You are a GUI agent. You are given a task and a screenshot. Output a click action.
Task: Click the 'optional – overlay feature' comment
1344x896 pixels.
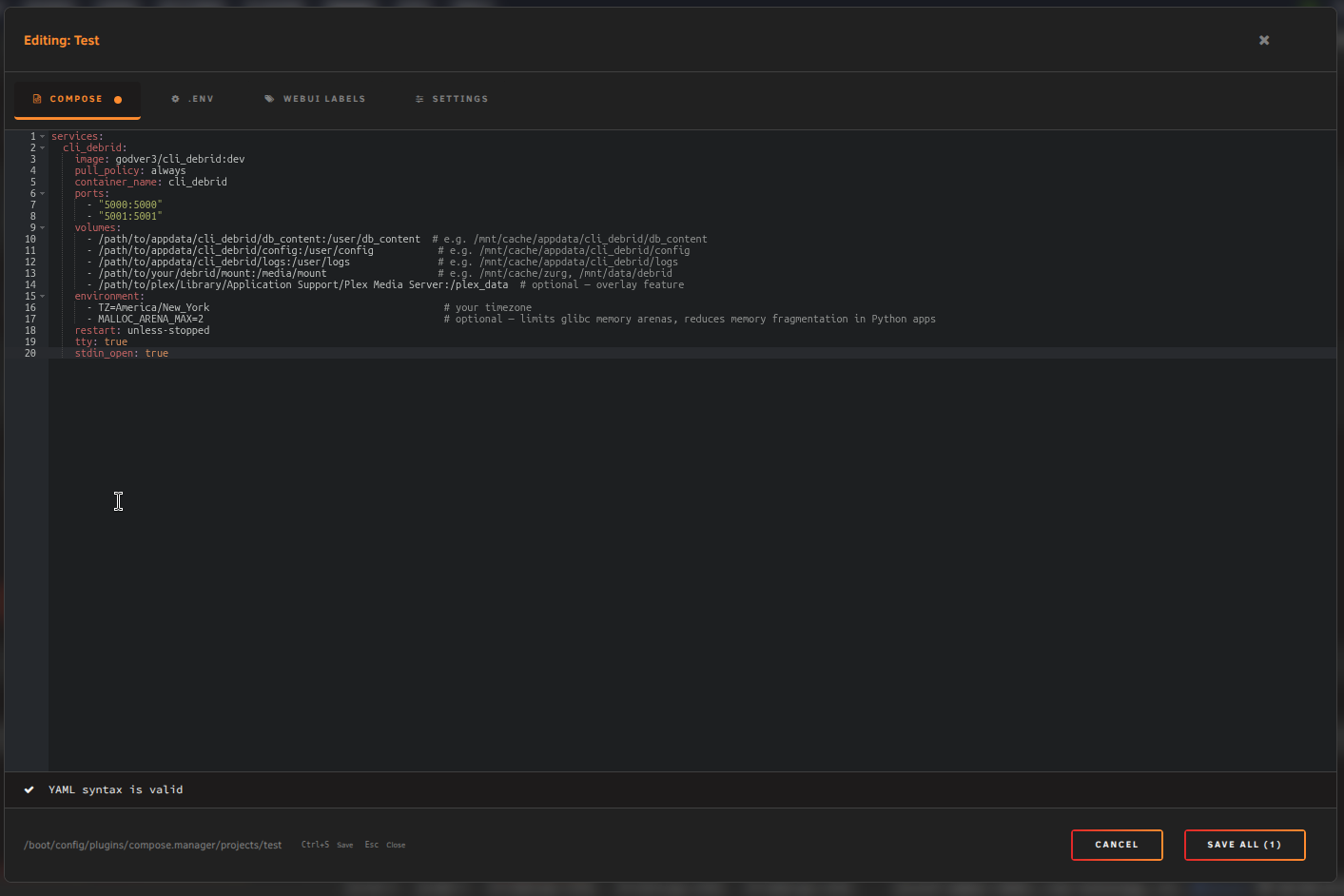coord(602,285)
